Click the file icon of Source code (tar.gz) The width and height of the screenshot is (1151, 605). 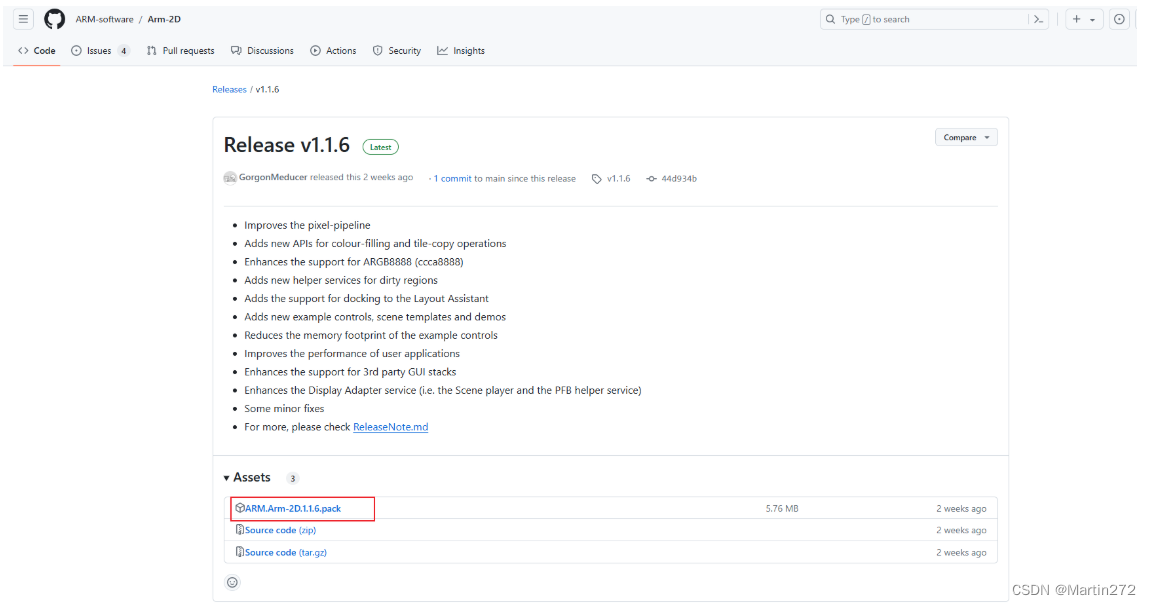[x=239, y=551]
